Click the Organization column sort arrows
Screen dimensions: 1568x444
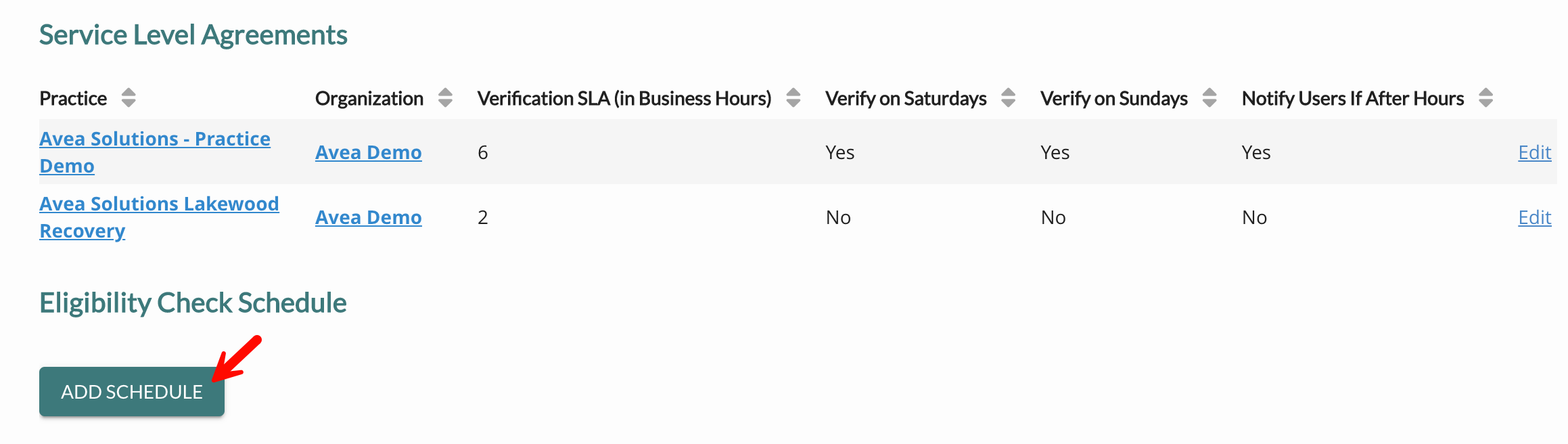[x=445, y=98]
